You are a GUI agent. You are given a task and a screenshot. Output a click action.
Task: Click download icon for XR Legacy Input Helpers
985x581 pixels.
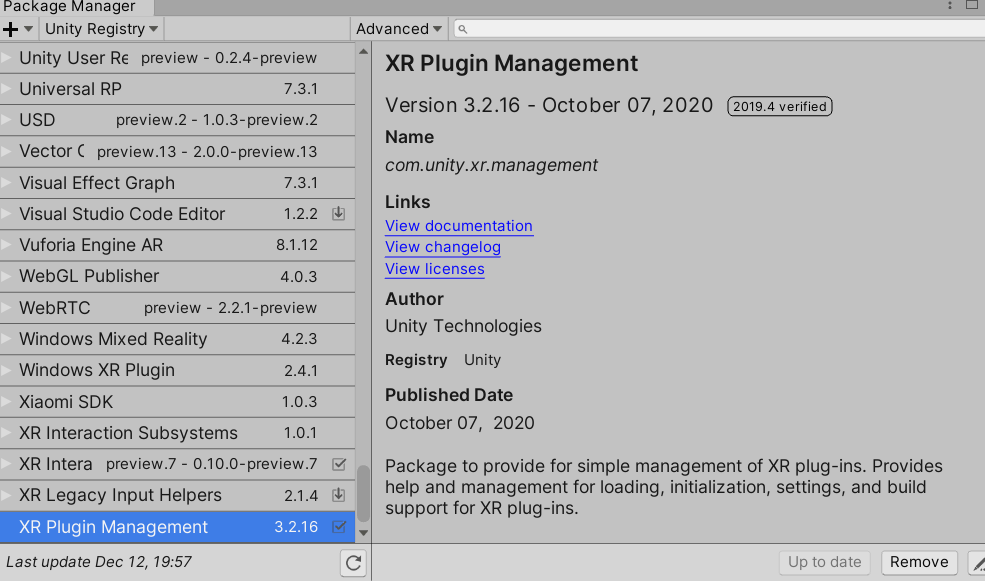tap(339, 495)
